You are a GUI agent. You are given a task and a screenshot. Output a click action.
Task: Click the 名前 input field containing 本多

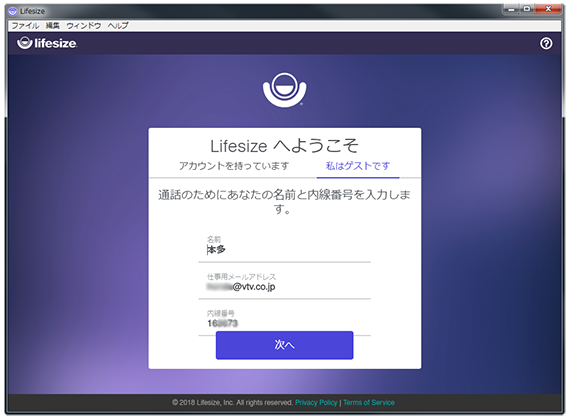pyautogui.click(x=285, y=250)
